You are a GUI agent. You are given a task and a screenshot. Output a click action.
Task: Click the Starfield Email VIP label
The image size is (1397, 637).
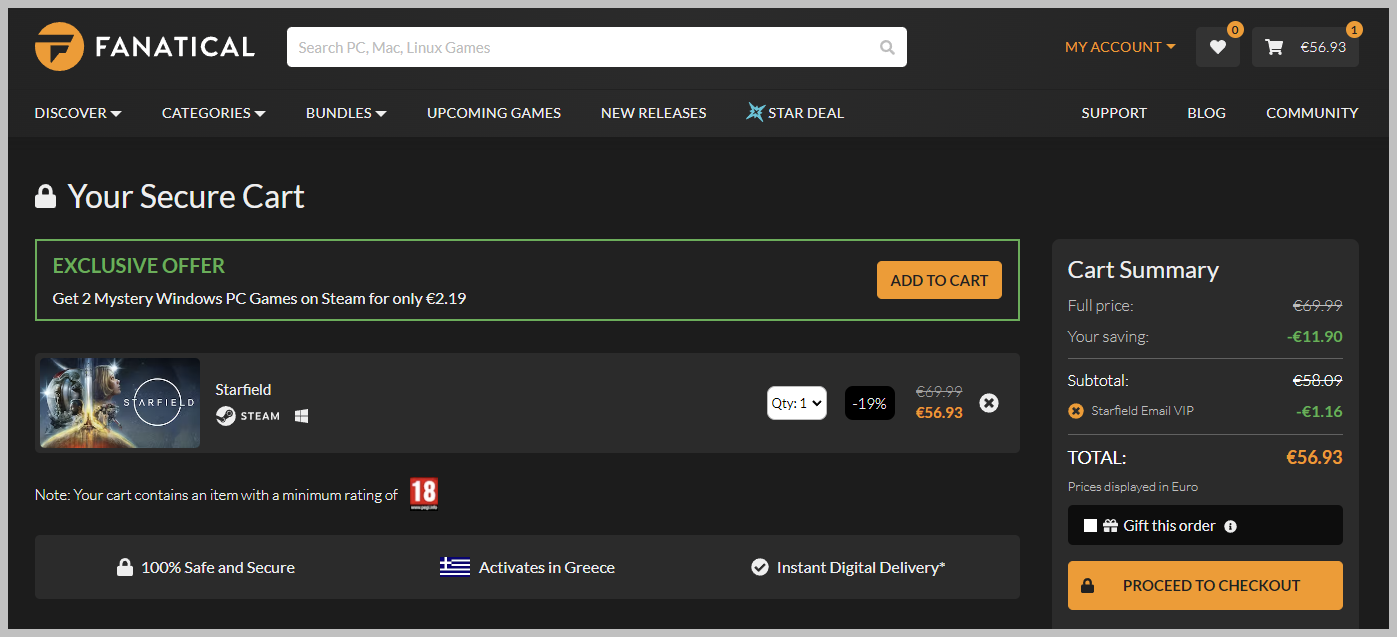[1142, 411]
